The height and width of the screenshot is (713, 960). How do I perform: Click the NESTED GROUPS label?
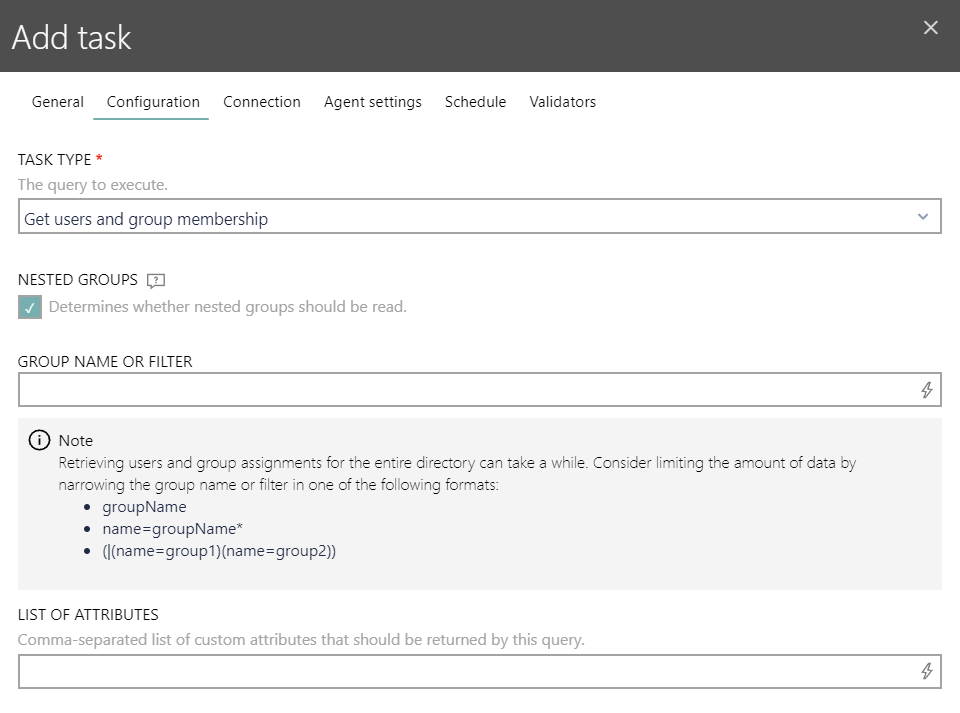[x=78, y=280]
